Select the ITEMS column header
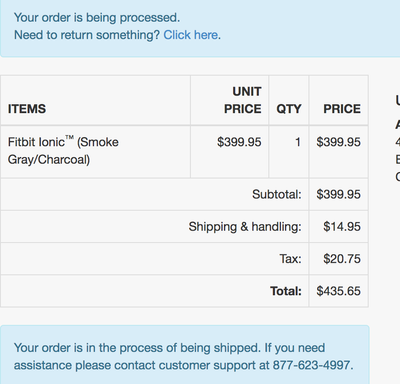 coord(27,109)
